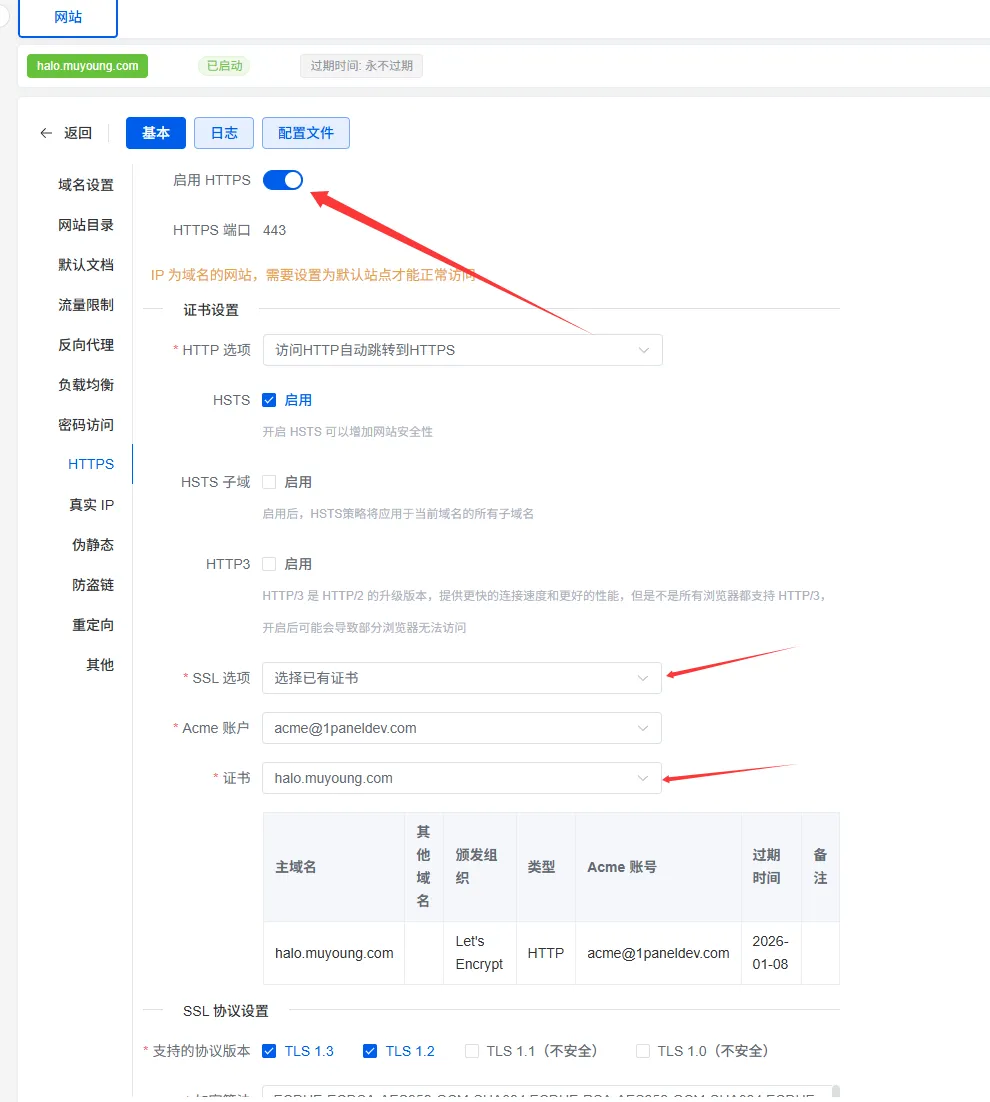Viewport: 990px width, 1102px height.
Task: Open 重定向 in the sidebar
Action: 93,625
